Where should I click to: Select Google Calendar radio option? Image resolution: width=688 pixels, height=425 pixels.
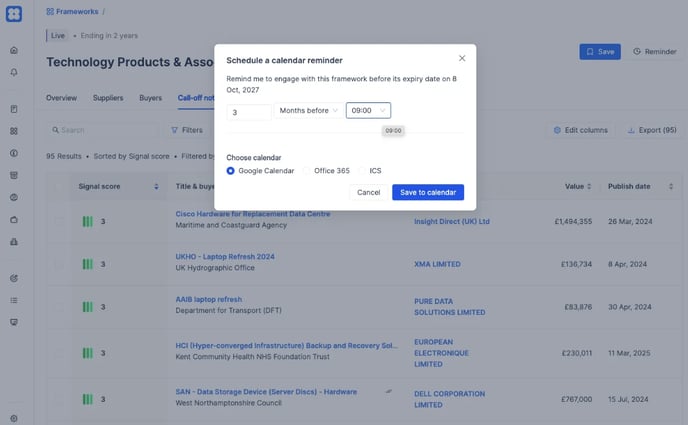tap(230, 171)
